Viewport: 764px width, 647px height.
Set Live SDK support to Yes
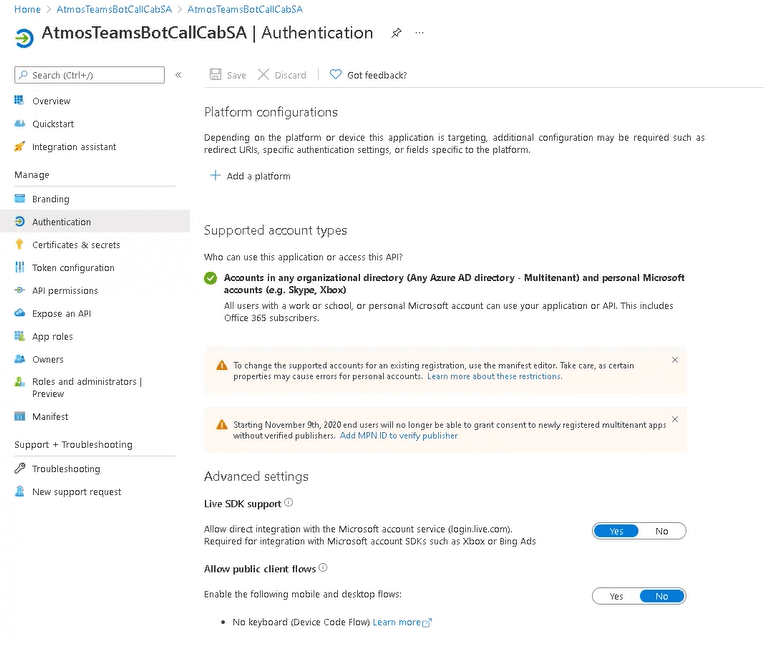(x=616, y=531)
